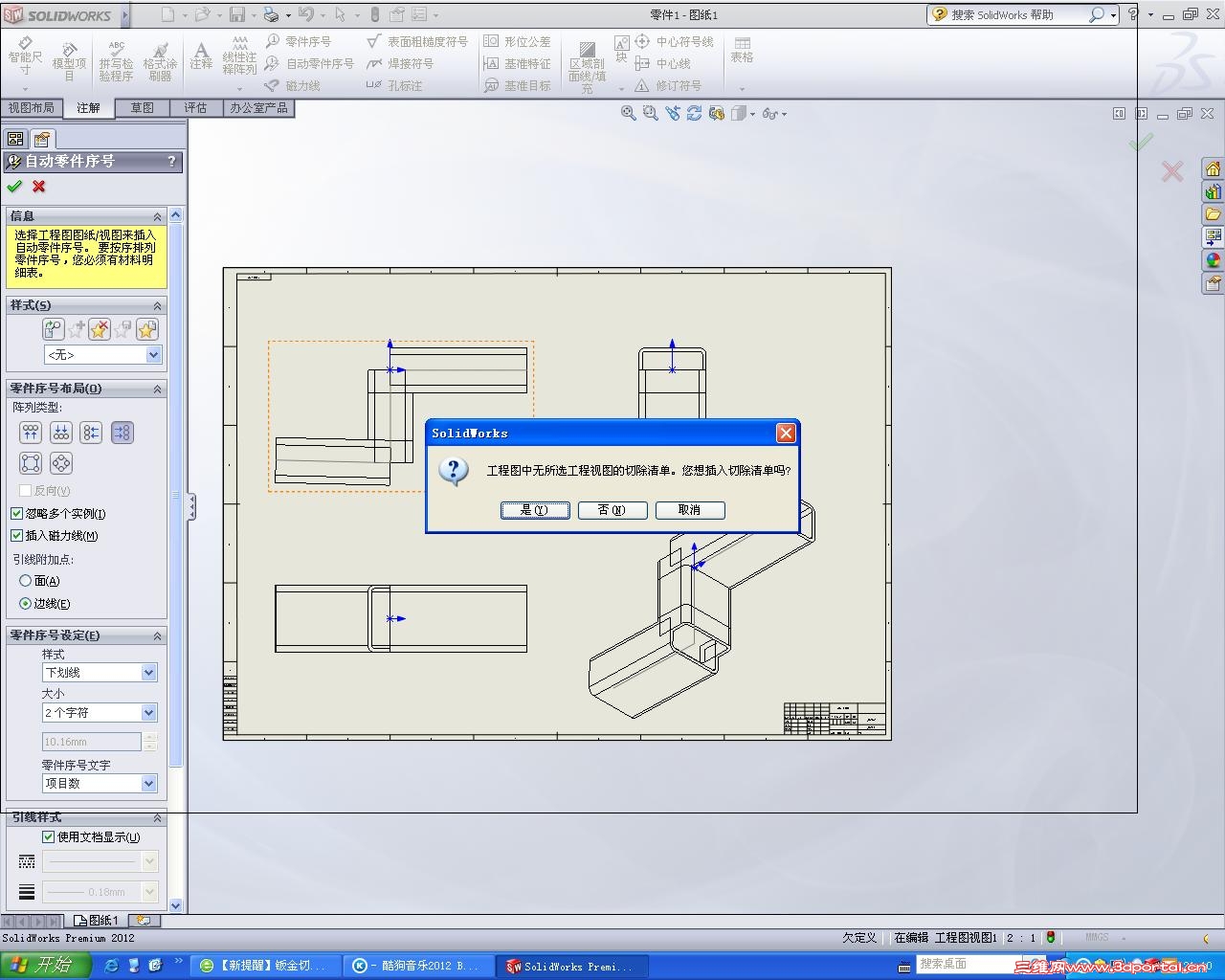Click the SolidWorks Resources home icon
This screenshot has width=1225, height=980.
tap(1213, 169)
